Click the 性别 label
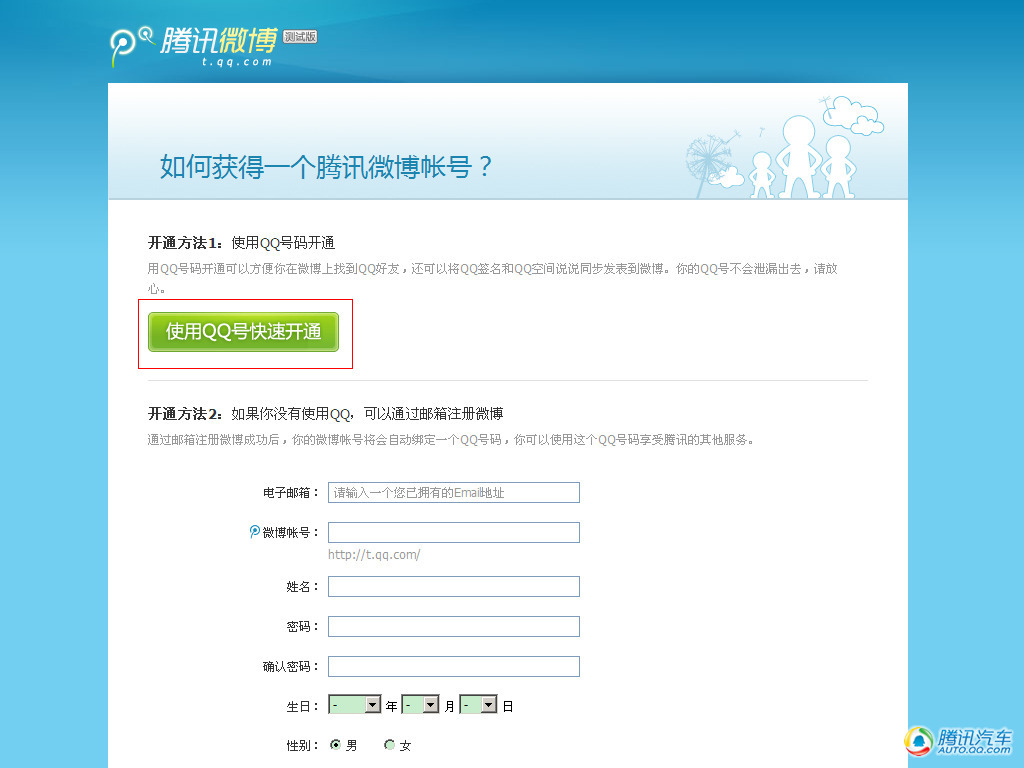 pos(302,745)
